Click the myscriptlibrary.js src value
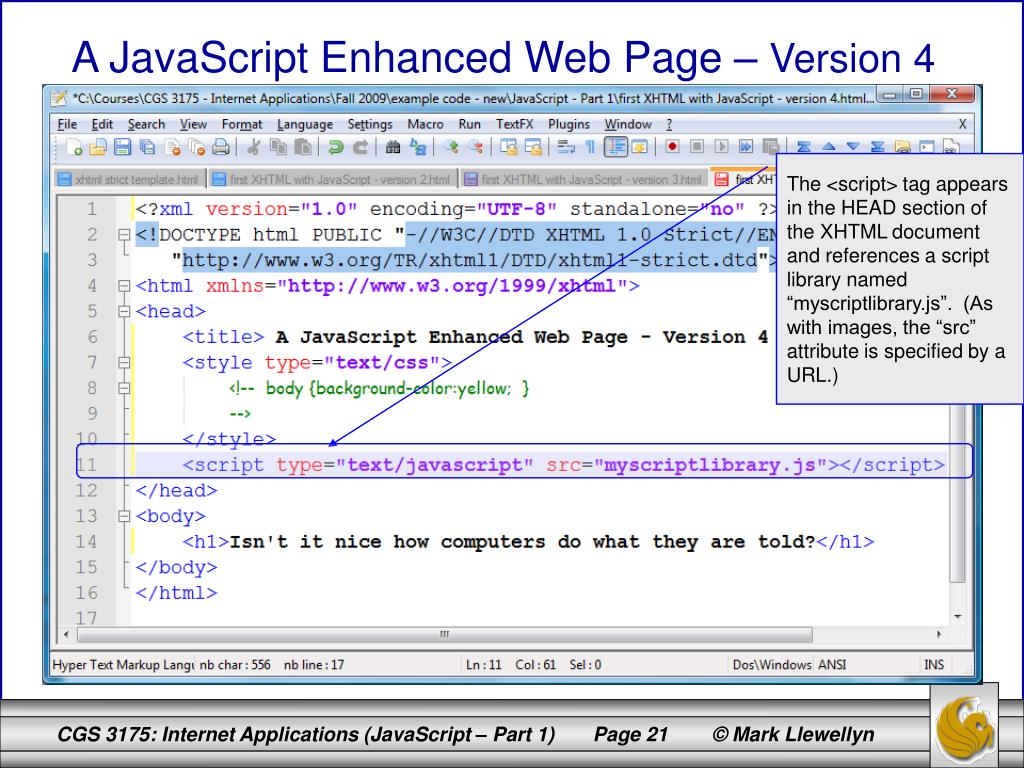 710,465
